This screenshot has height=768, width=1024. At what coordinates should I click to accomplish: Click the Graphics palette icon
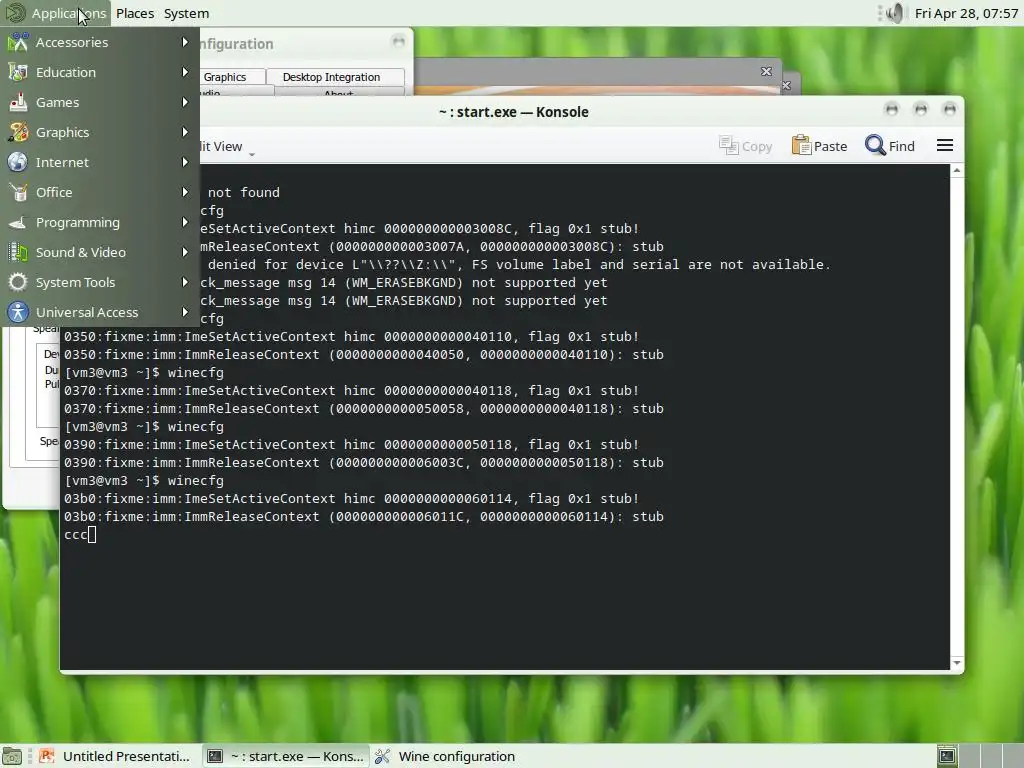pyautogui.click(x=18, y=133)
